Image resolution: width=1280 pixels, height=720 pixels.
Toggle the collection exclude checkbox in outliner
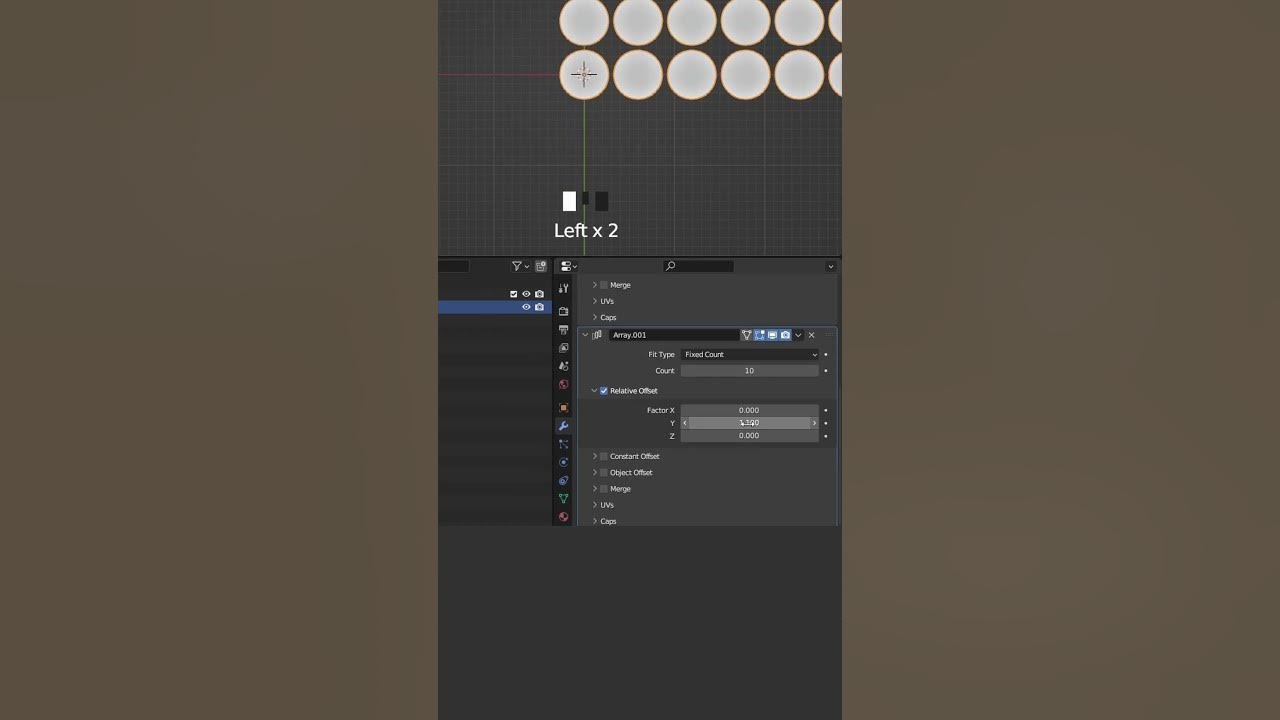(514, 294)
